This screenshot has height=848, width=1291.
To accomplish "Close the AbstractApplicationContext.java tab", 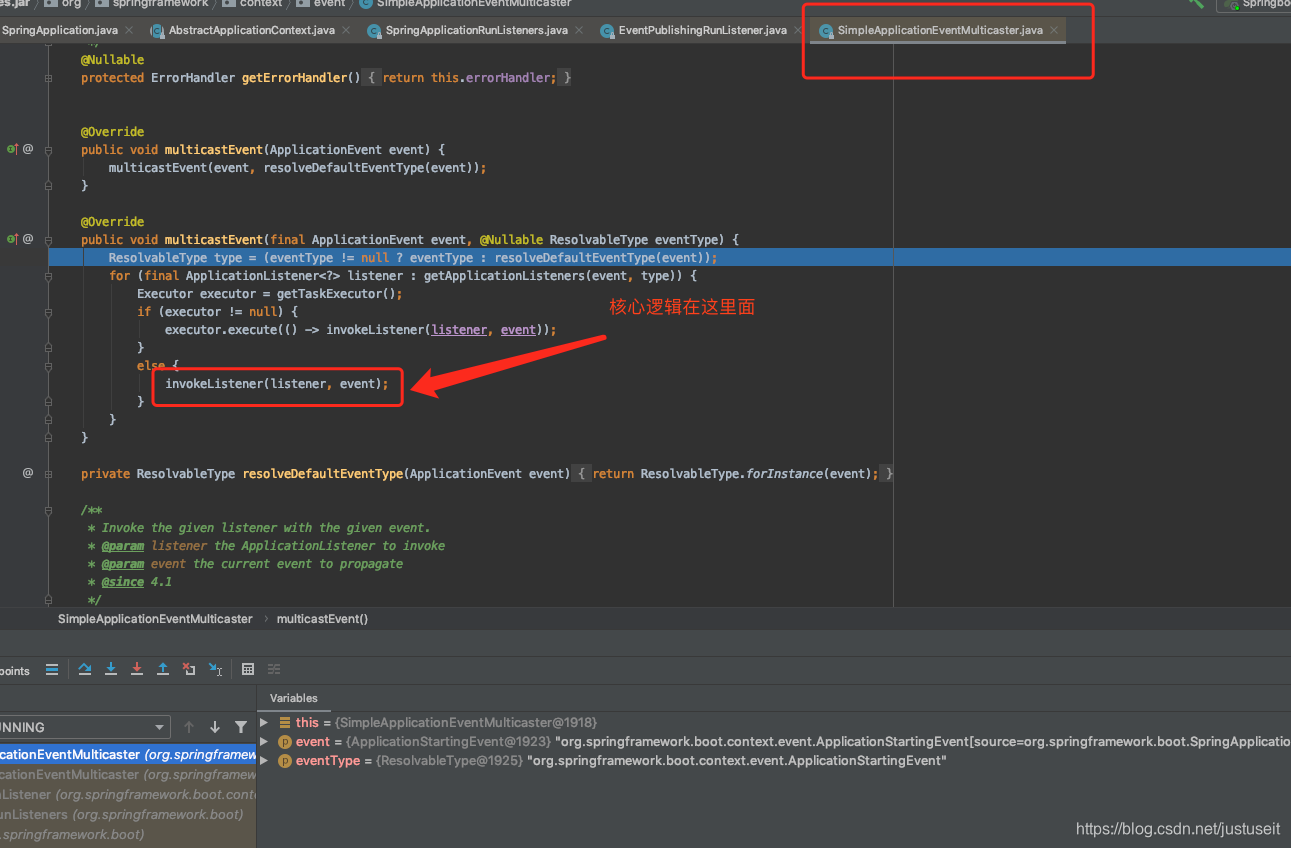I will tap(346, 30).
